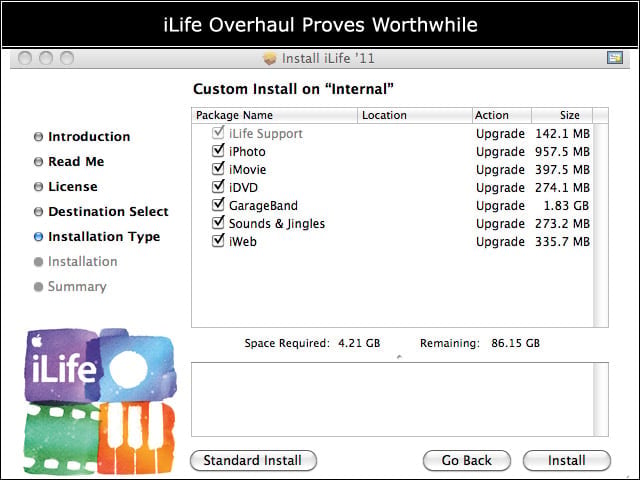Click the Upgrade action in iWeb row
640x480 pixels.
tap(500, 242)
